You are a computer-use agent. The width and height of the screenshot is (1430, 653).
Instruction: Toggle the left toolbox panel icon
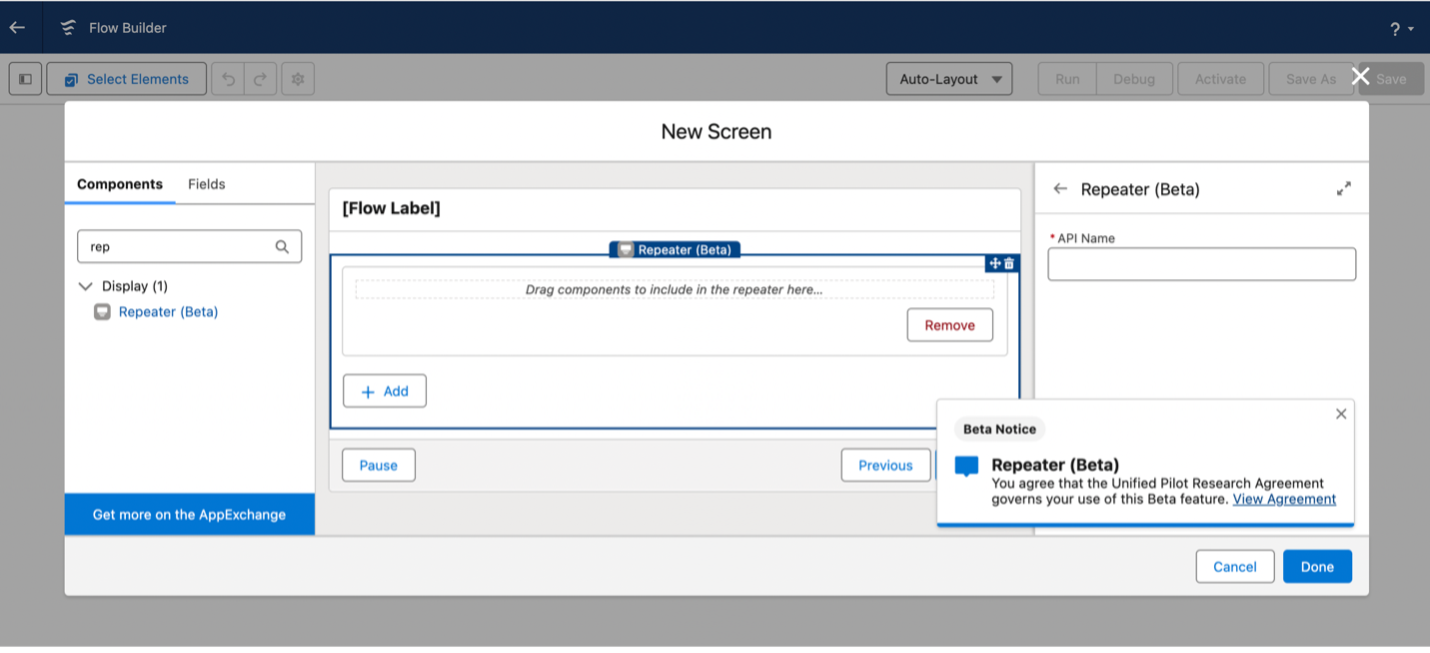[26, 79]
